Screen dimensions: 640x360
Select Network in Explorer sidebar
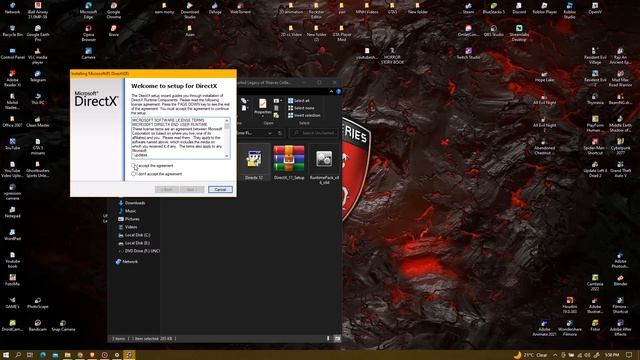coord(129,262)
